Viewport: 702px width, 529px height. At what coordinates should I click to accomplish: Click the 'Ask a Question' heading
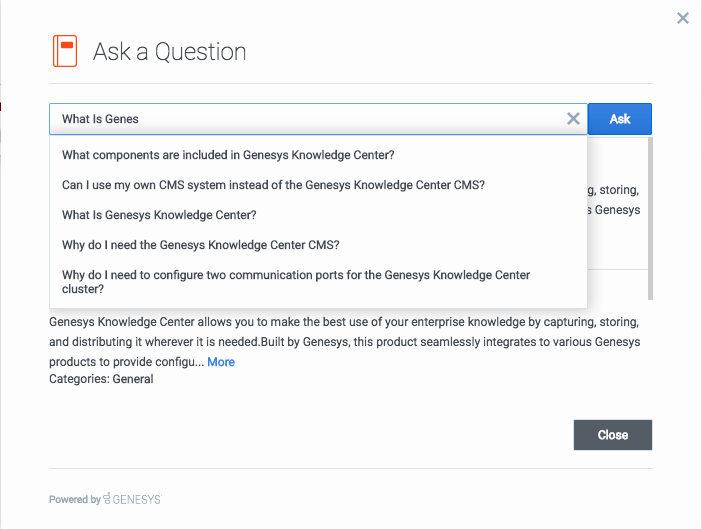coord(169,51)
